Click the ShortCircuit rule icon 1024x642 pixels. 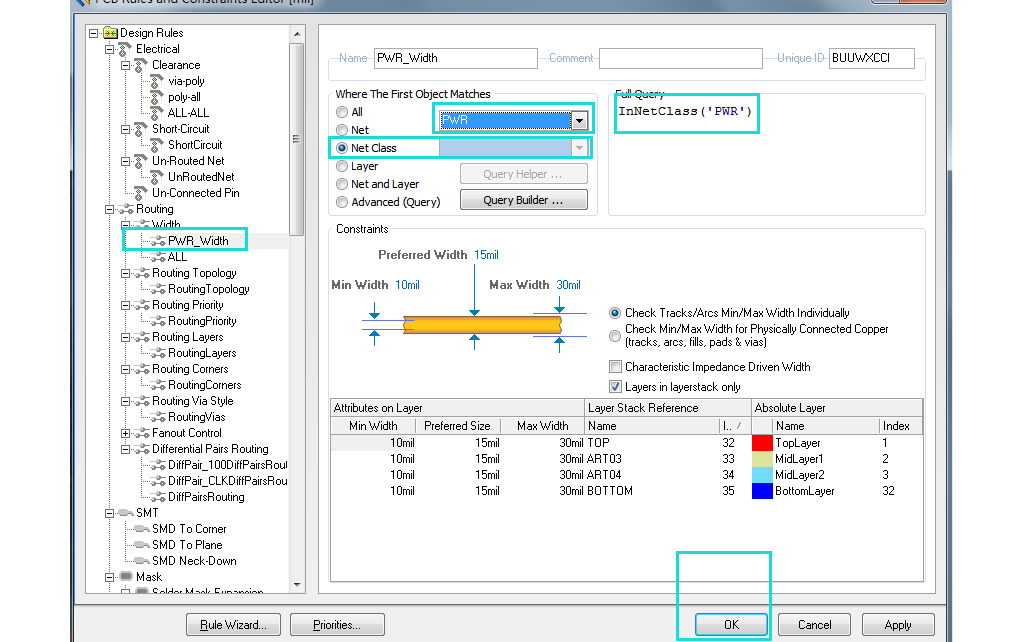coord(157,145)
